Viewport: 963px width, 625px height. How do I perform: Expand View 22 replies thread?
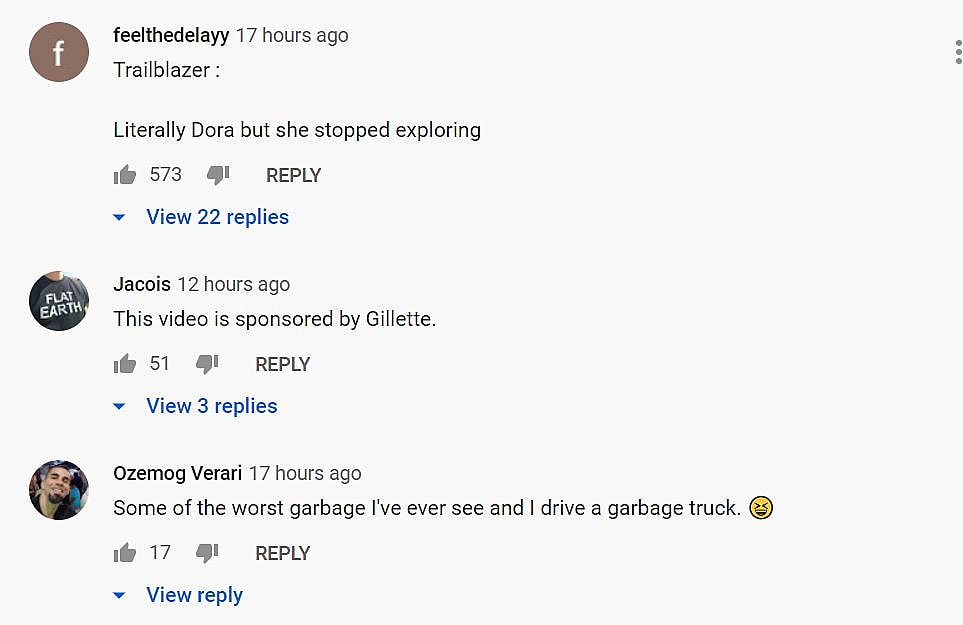click(x=217, y=217)
